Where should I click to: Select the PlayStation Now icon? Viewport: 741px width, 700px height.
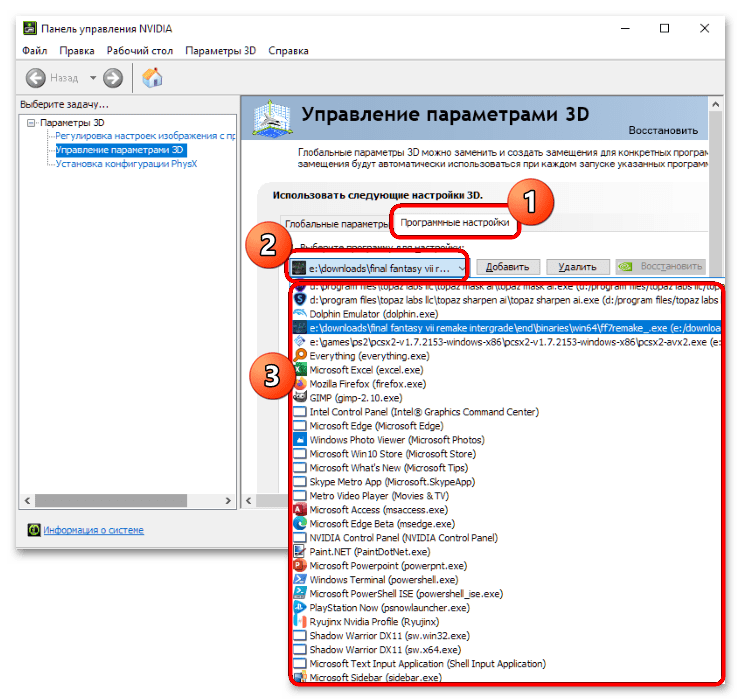click(x=300, y=607)
